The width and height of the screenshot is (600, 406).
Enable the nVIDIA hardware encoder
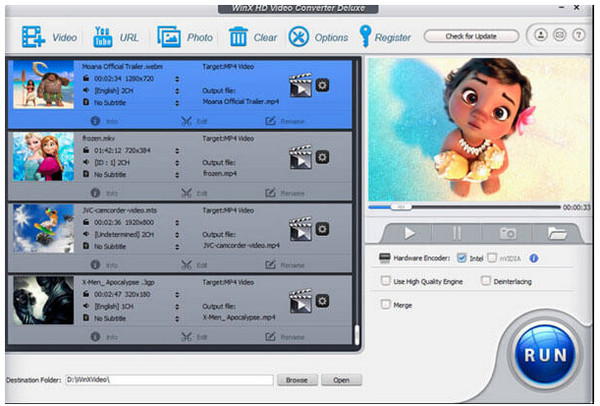click(x=492, y=258)
